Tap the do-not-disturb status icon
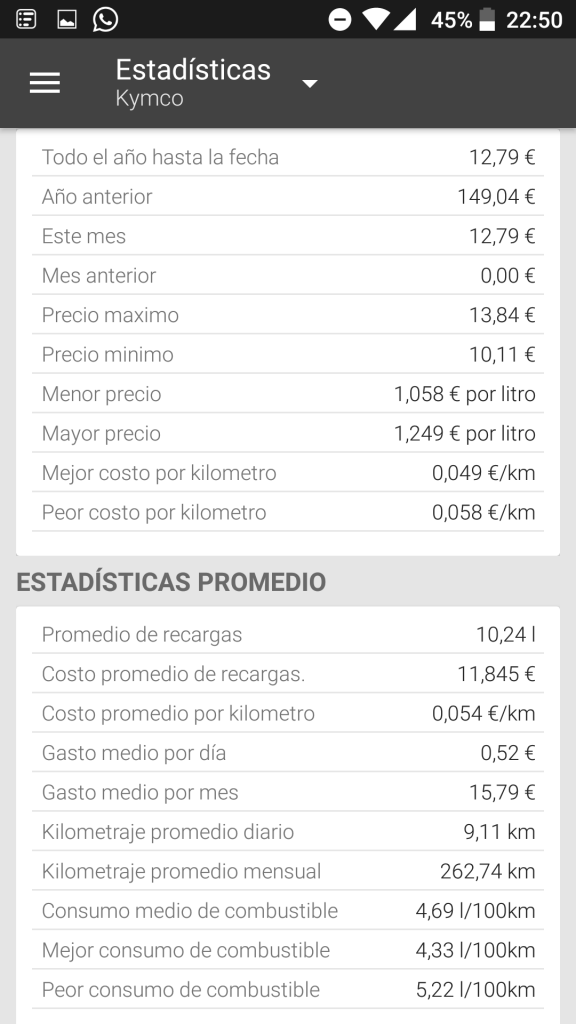This screenshot has height=1024, width=576. [x=340, y=20]
